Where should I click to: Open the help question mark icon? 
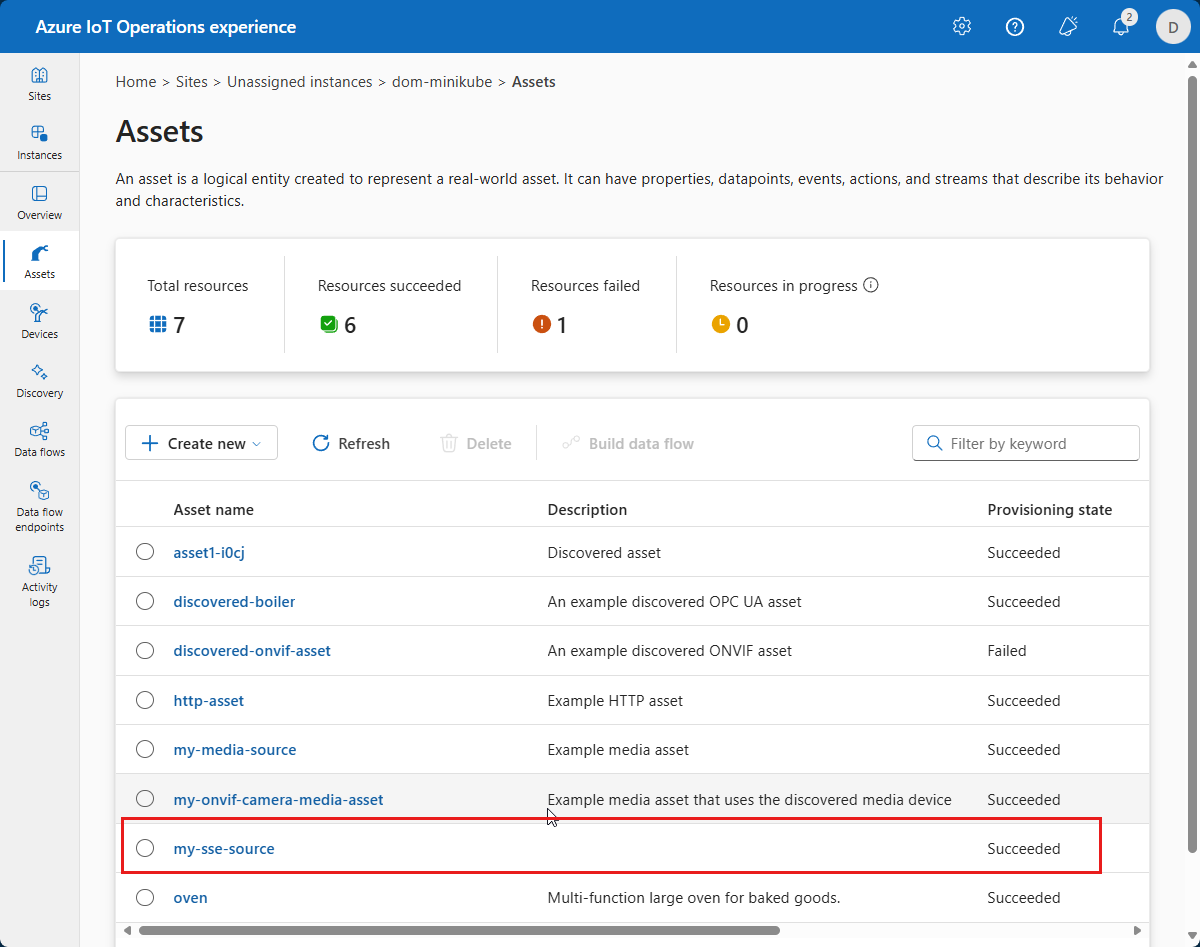(1015, 27)
